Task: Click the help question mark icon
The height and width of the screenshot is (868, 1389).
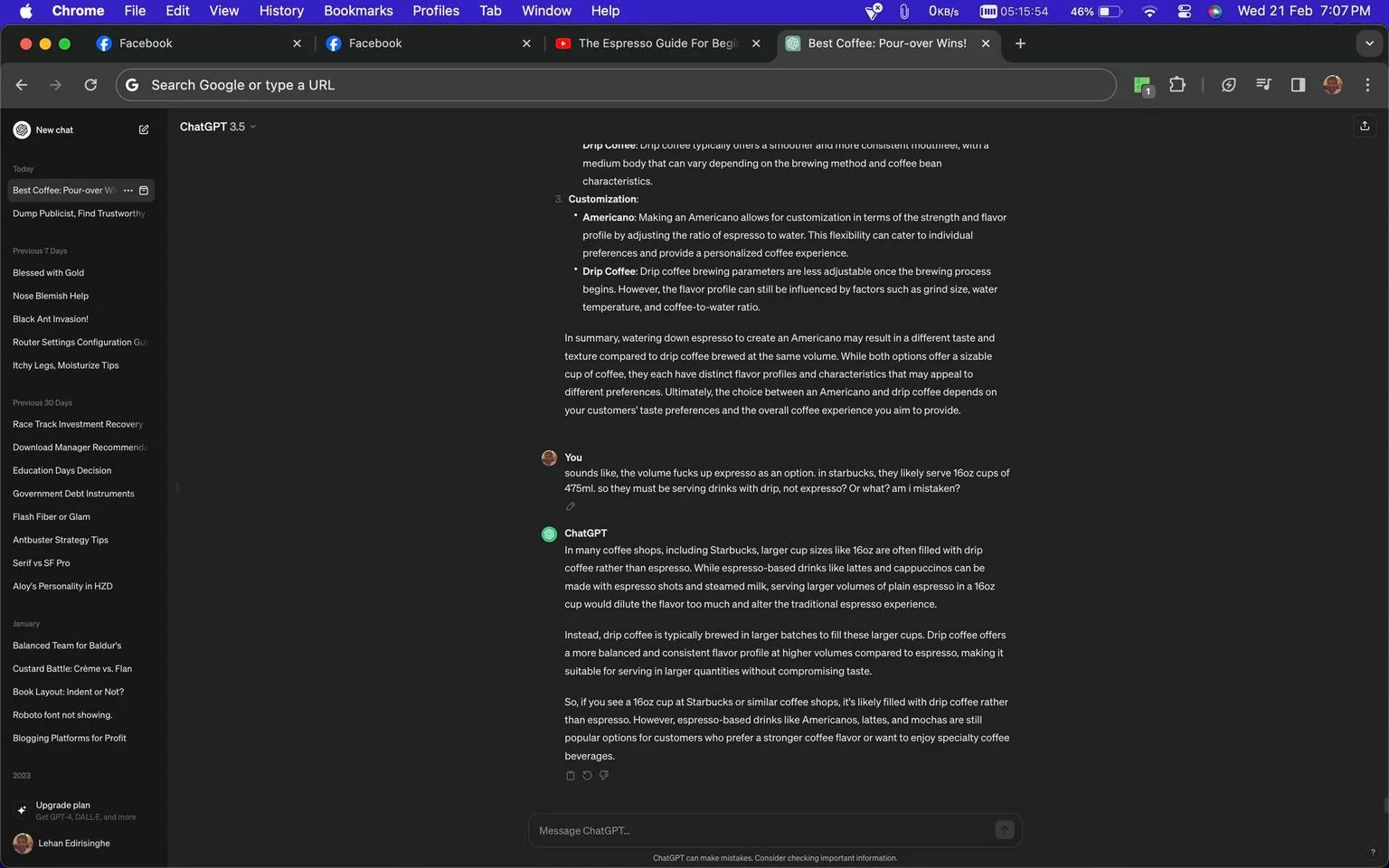Action: pos(1372,852)
